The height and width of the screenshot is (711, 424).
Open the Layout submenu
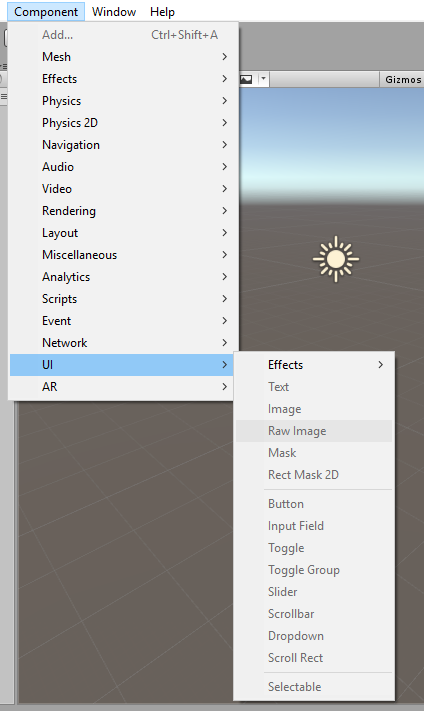tap(122, 233)
